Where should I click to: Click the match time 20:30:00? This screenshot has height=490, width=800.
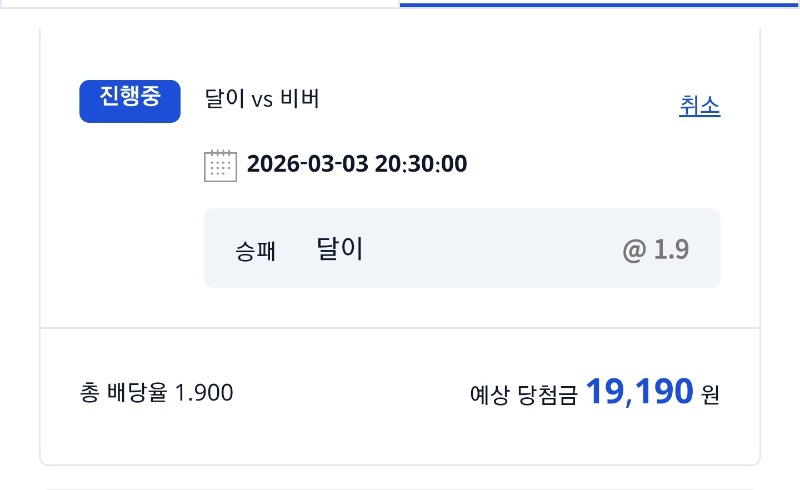click(421, 164)
